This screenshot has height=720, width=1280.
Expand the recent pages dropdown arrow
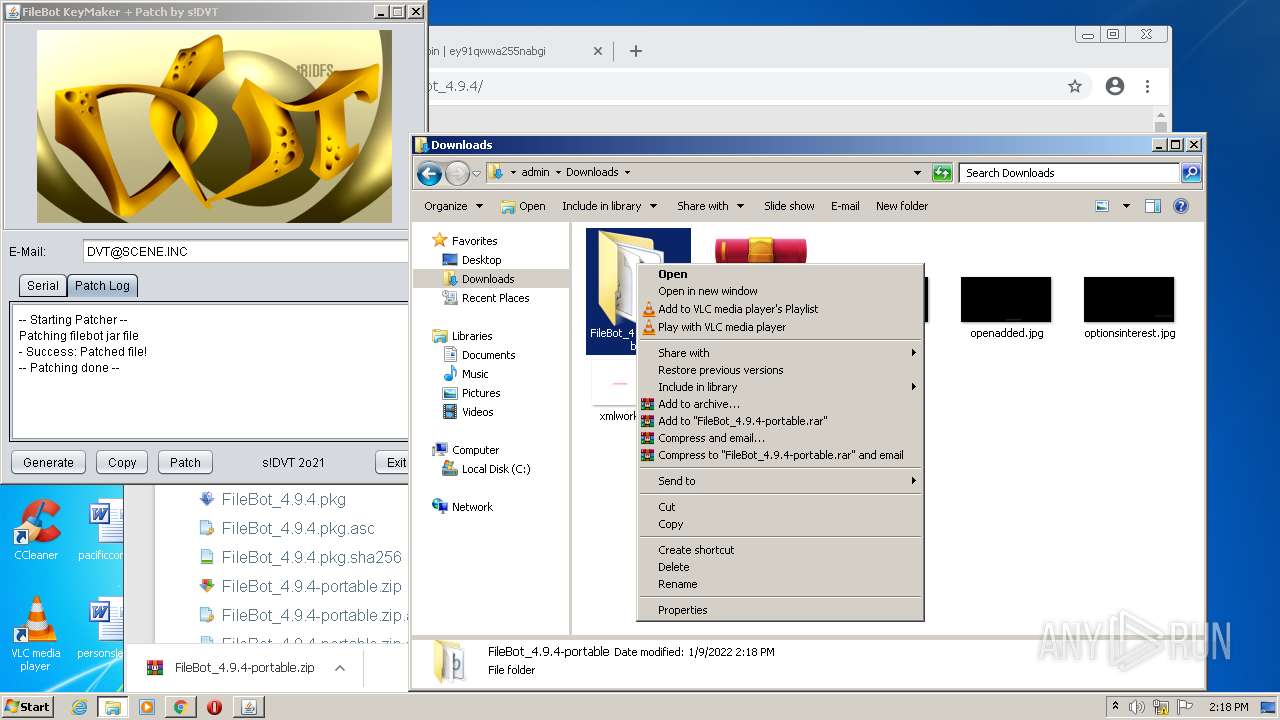476,173
